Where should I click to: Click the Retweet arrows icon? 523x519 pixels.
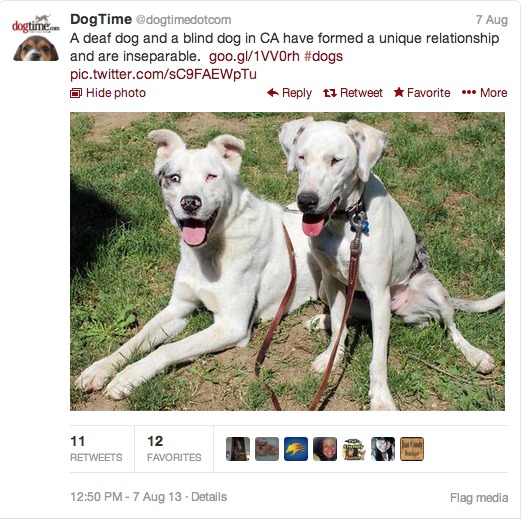click(x=330, y=93)
